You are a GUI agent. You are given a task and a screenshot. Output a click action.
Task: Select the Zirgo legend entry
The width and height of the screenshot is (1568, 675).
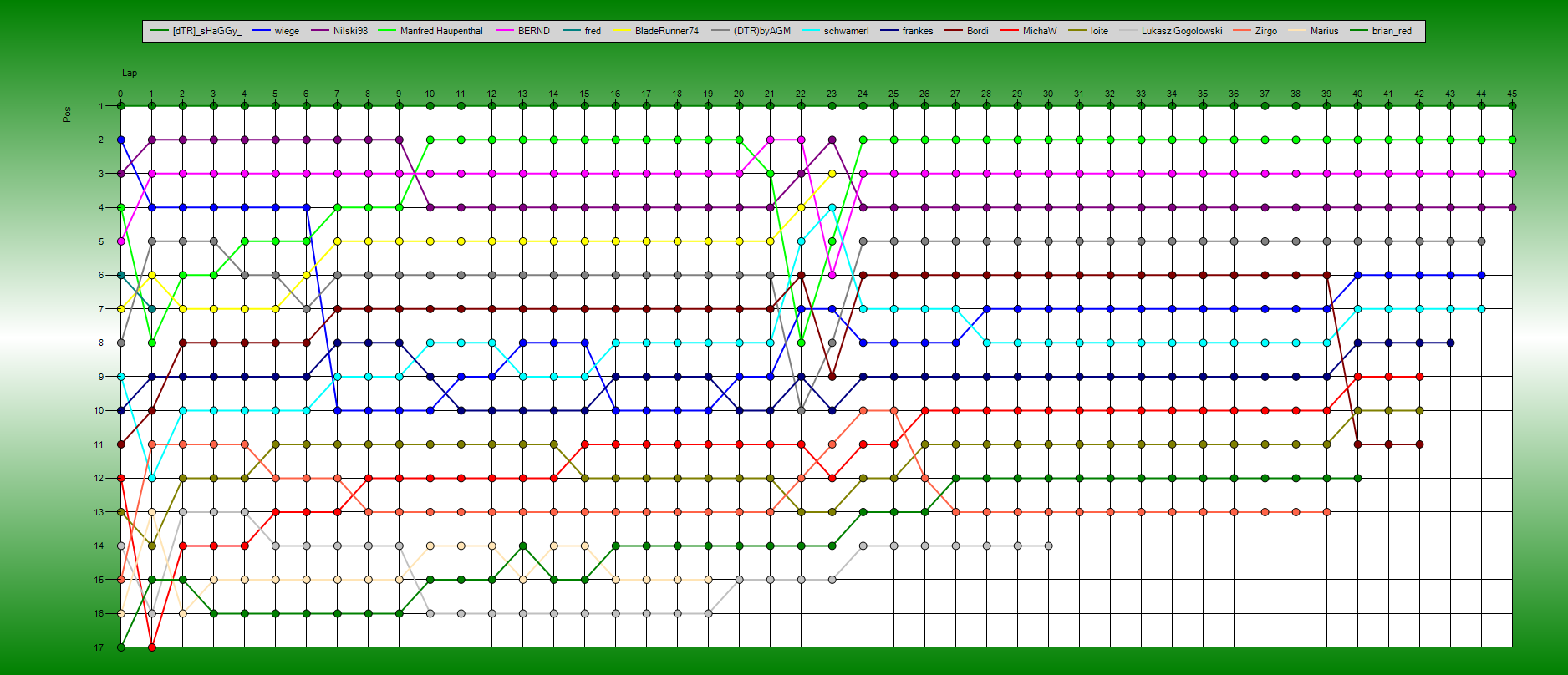[1255, 31]
